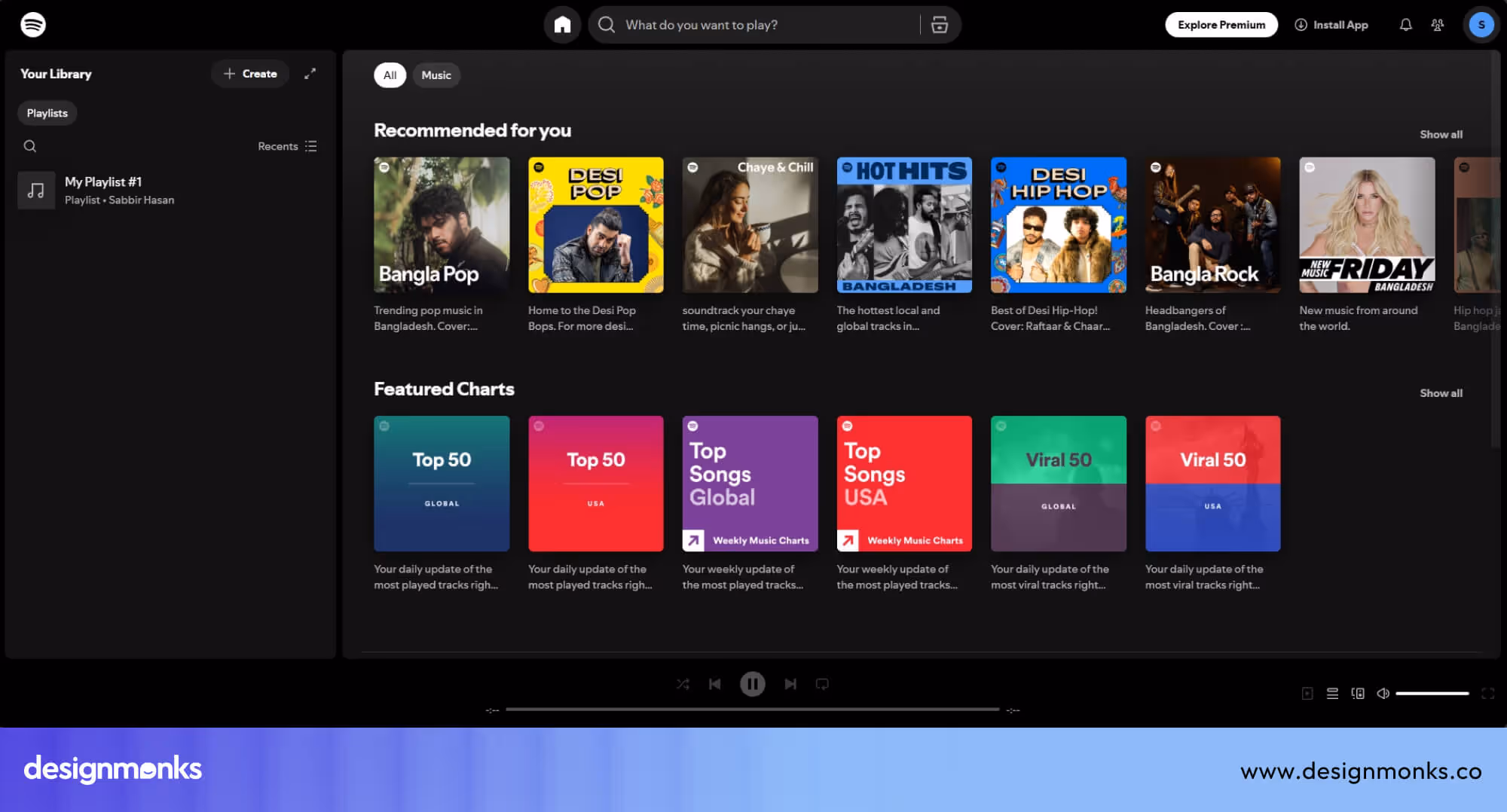Viewport: 1507px width, 812px height.
Task: Click the search magnifier icon in top bar
Action: (x=607, y=25)
